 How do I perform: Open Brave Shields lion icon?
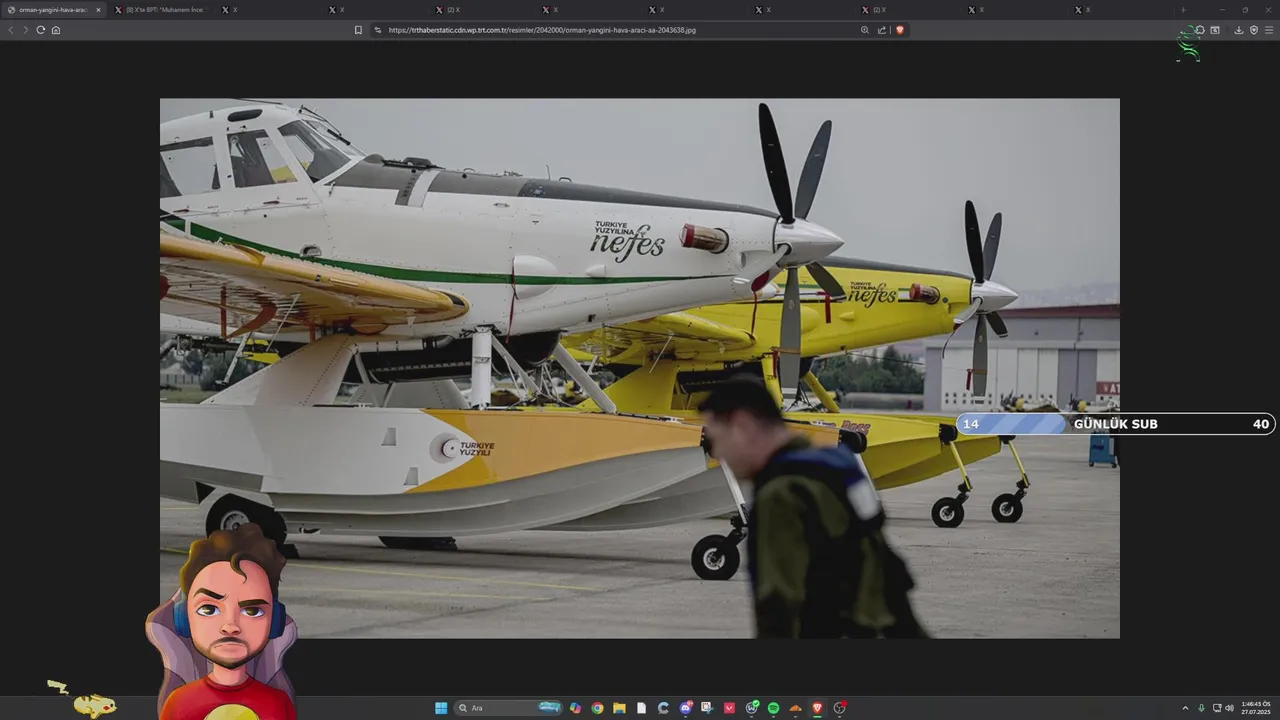tap(900, 30)
